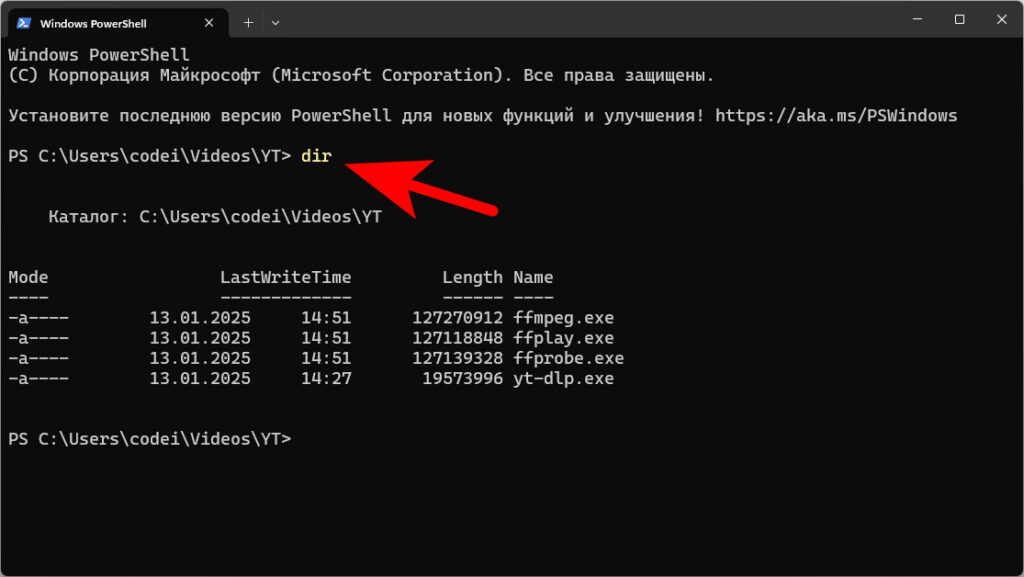The image size is (1024, 577).
Task: Close the terminal window
Action: pos(1003,20)
